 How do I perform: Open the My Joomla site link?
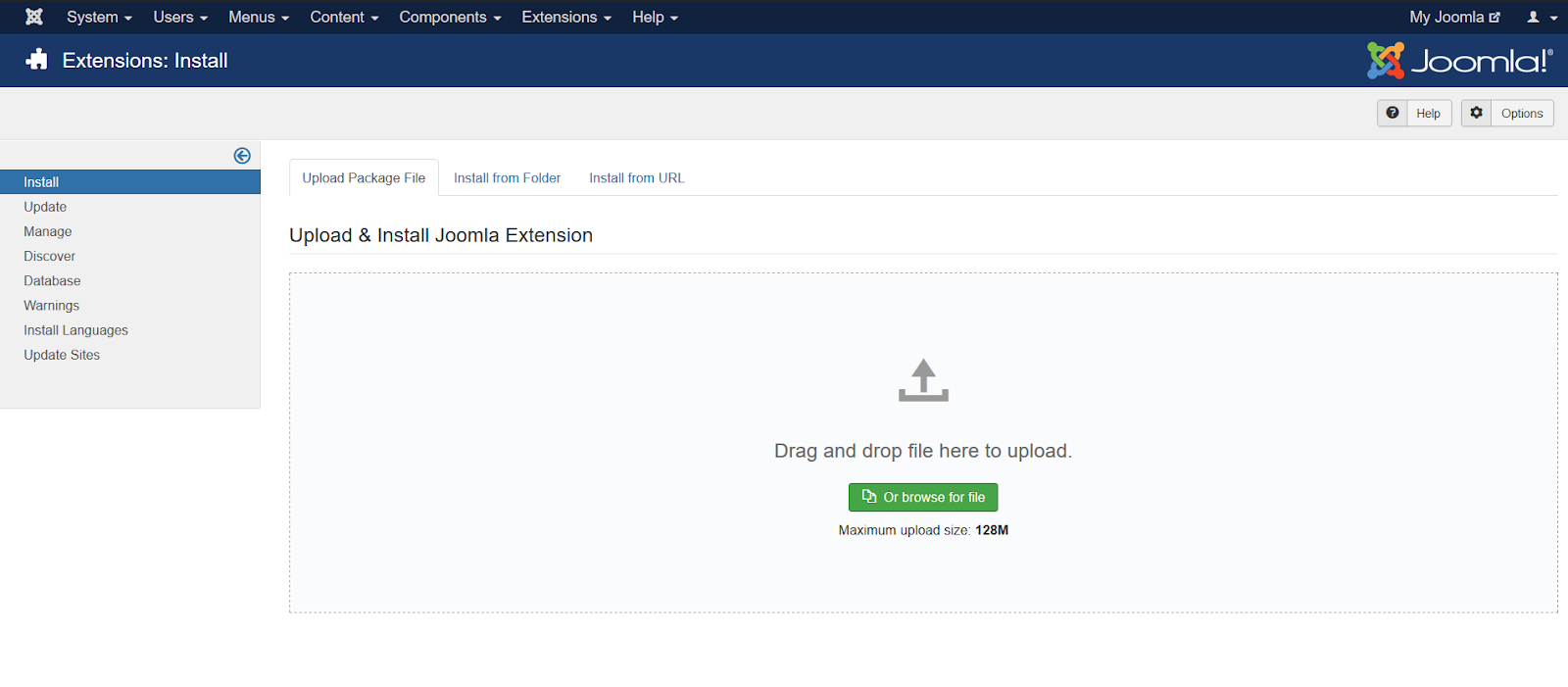(1453, 17)
